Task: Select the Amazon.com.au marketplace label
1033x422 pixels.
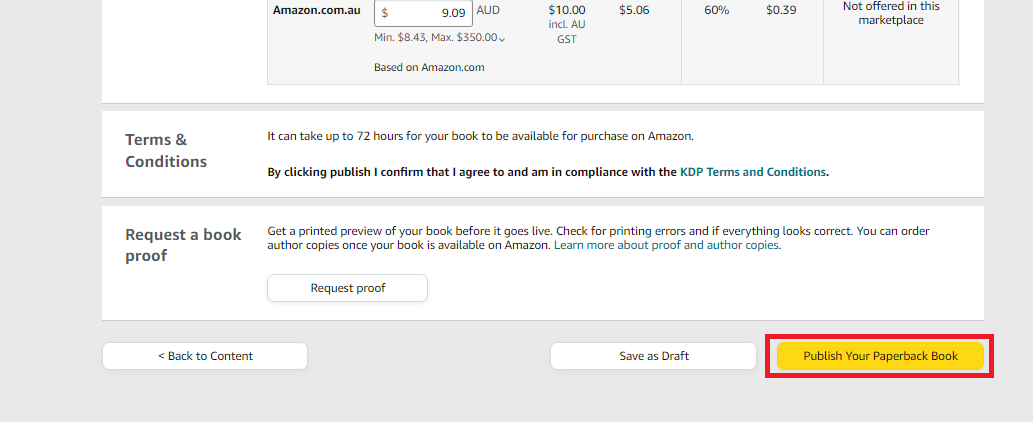Action: 316,11
